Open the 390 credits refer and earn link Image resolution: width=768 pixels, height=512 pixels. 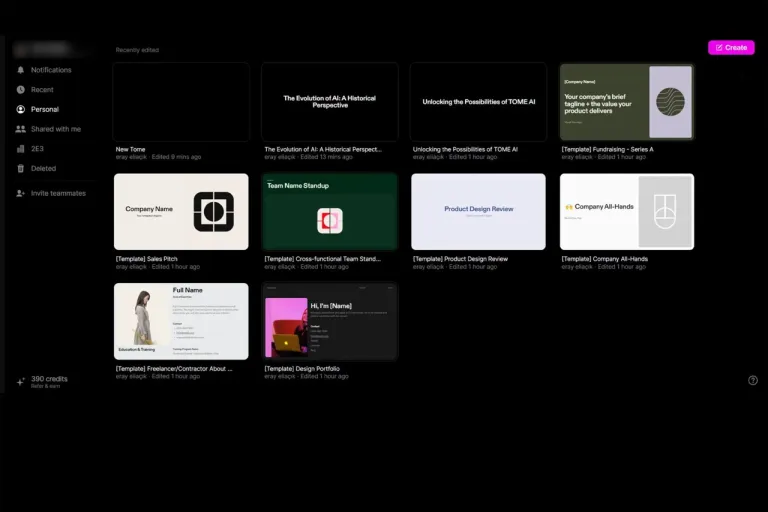click(49, 382)
